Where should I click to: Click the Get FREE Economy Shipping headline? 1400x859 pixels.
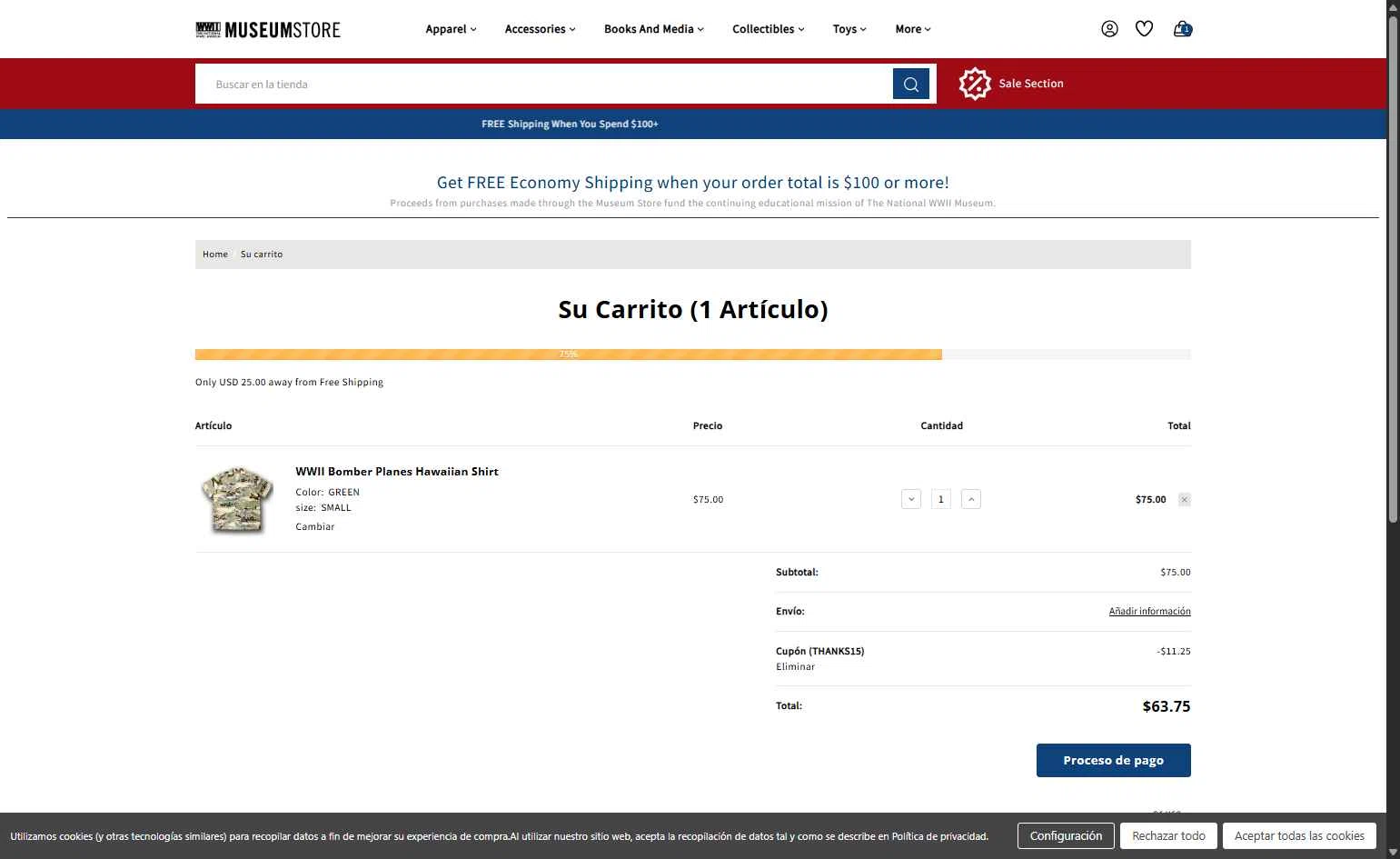[693, 183]
